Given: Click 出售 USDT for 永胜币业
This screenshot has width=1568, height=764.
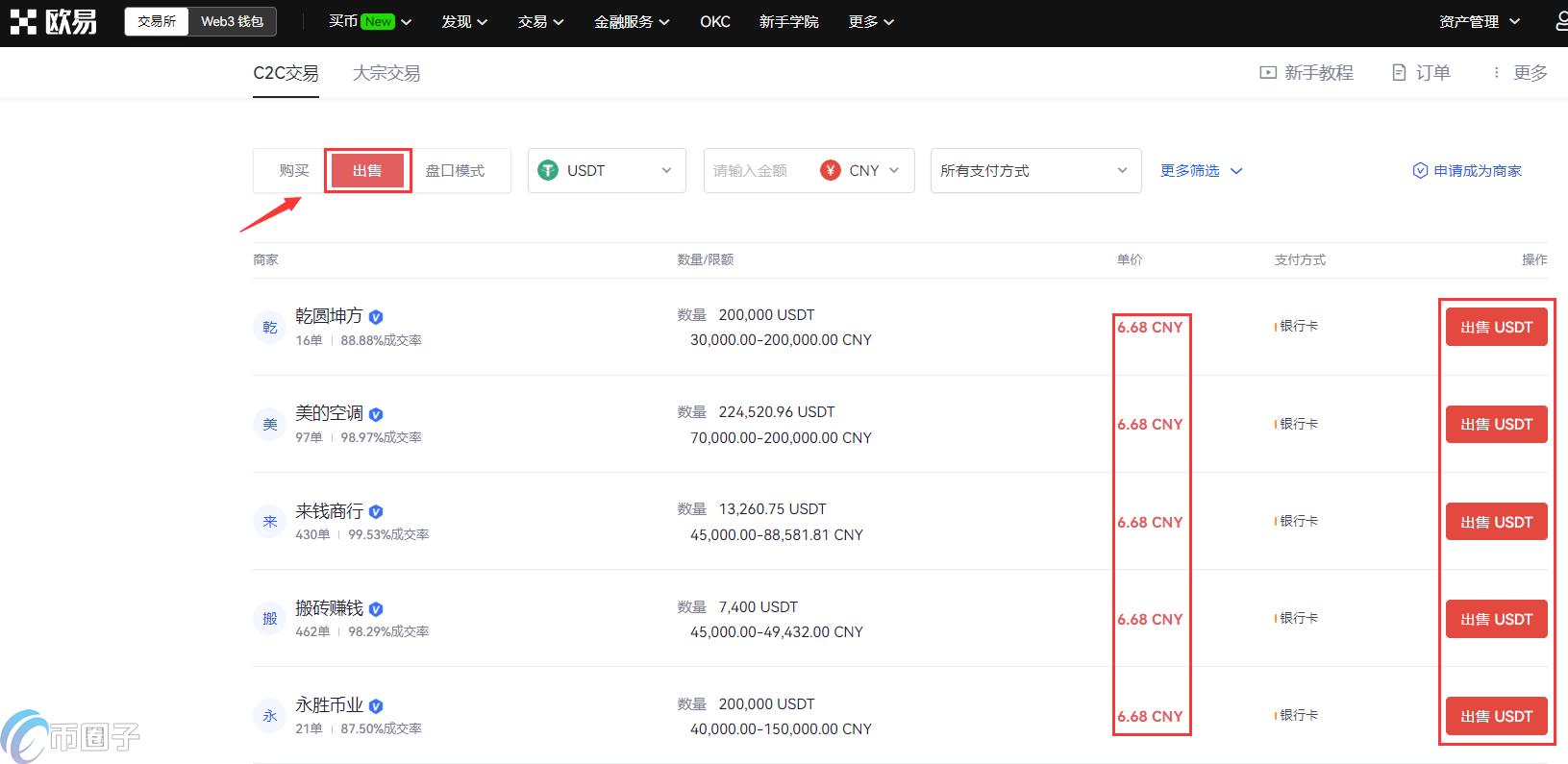Looking at the screenshot, I should click(1496, 716).
